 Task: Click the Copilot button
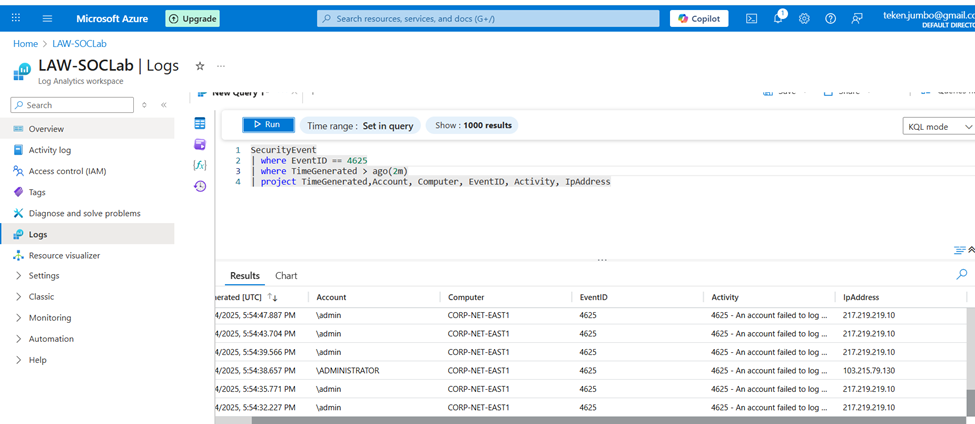coord(699,19)
